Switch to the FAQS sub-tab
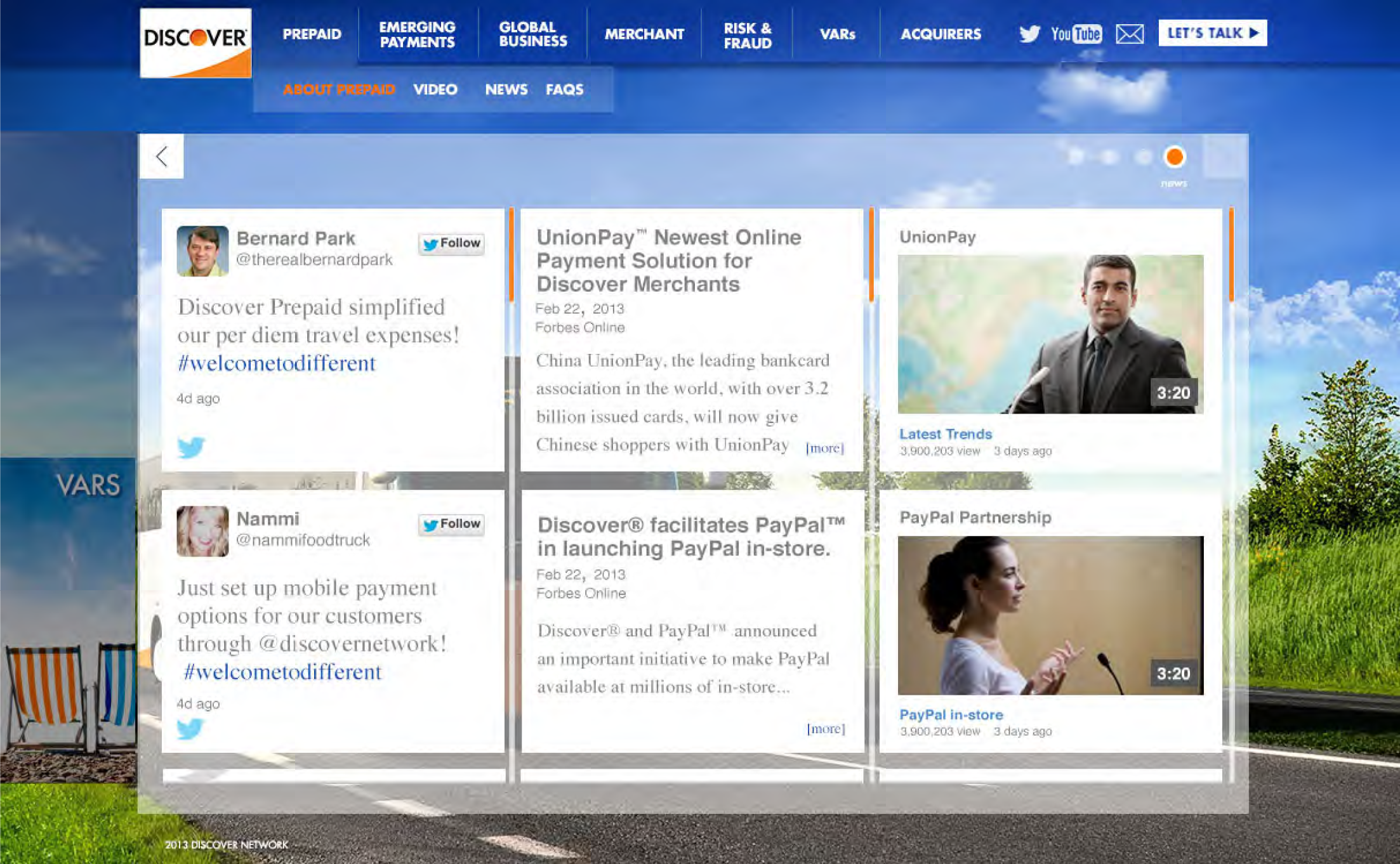Image resolution: width=1400 pixels, height=864 pixels. click(564, 89)
